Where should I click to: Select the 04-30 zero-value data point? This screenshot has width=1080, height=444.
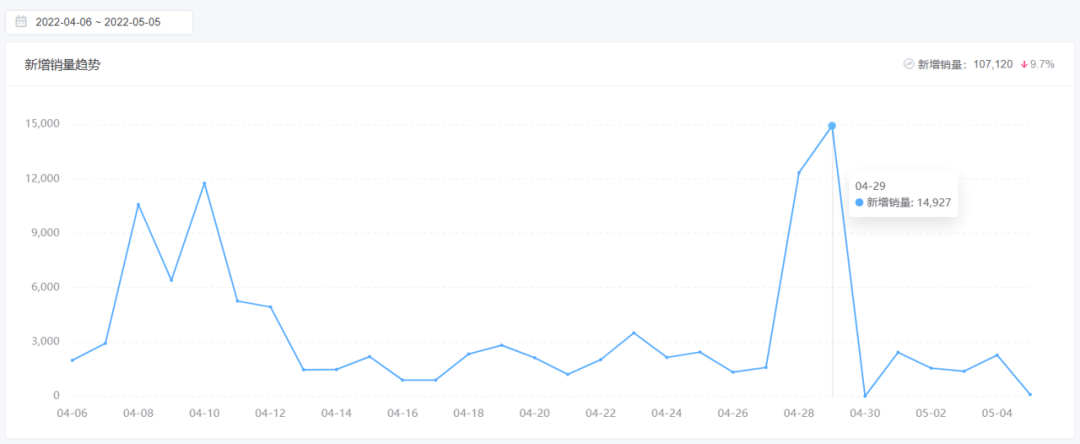865,396
